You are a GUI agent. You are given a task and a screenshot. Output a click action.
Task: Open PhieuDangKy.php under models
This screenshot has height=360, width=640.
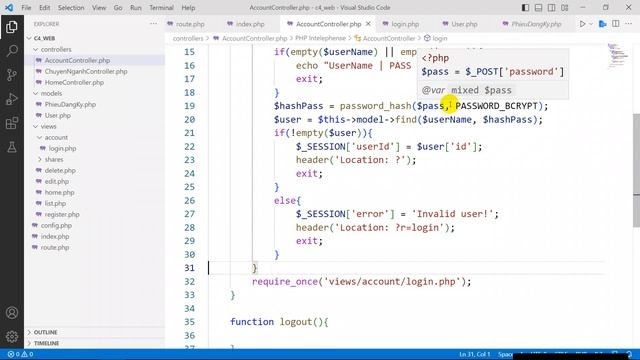pyautogui.click(x=70, y=104)
